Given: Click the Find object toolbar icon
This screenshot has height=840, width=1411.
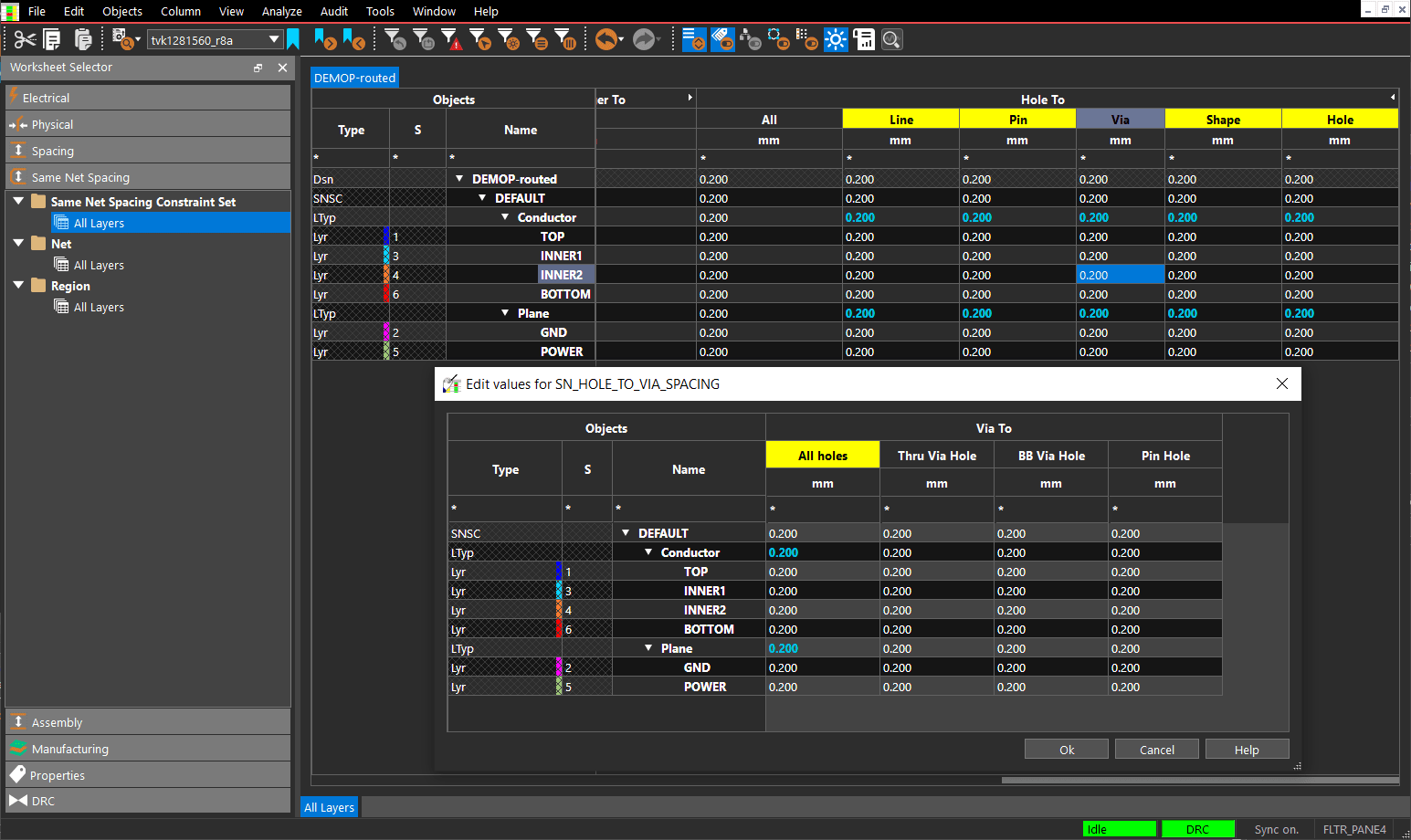Looking at the screenshot, I should click(x=122, y=39).
